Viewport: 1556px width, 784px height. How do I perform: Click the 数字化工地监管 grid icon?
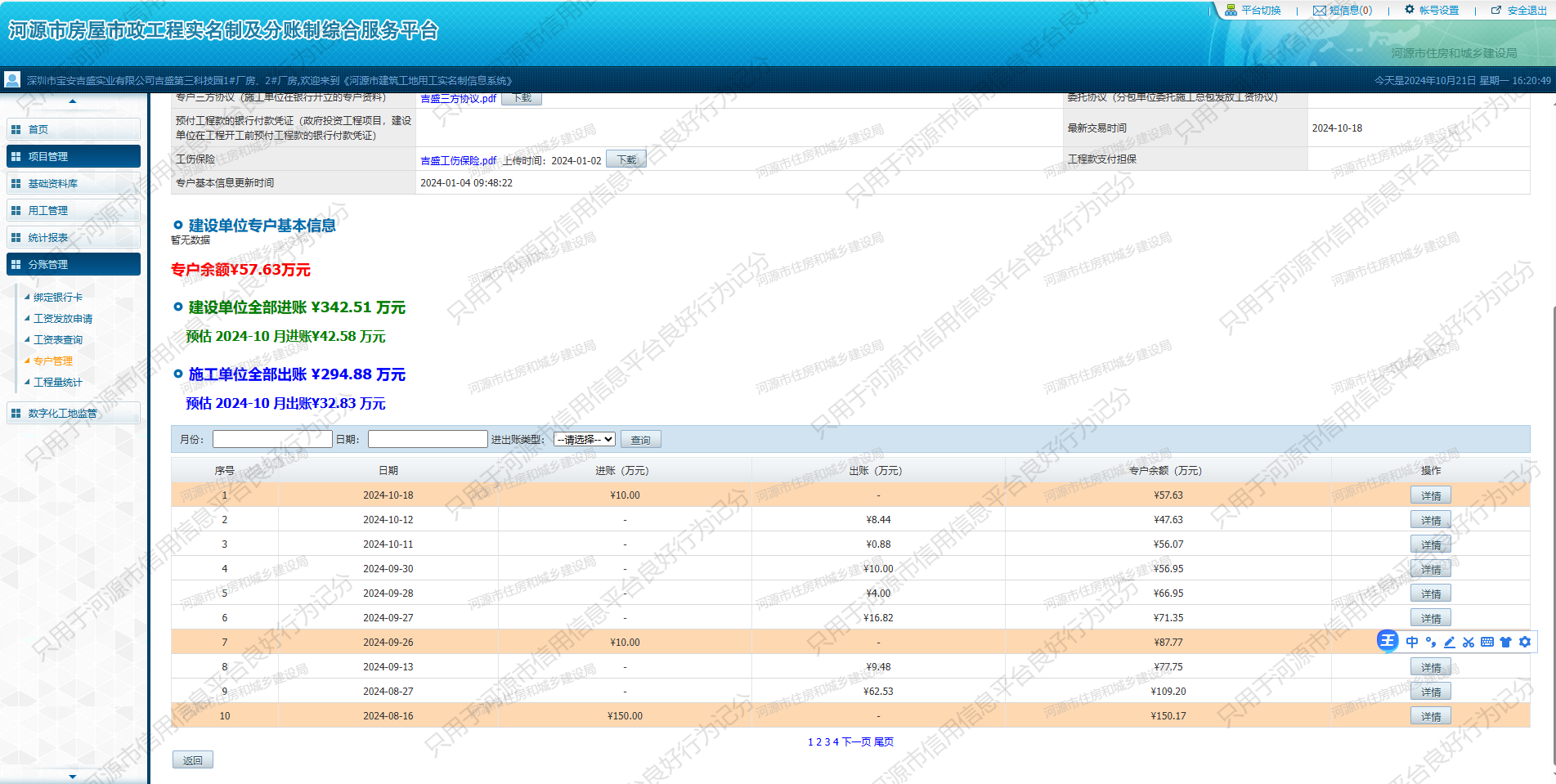[x=16, y=413]
